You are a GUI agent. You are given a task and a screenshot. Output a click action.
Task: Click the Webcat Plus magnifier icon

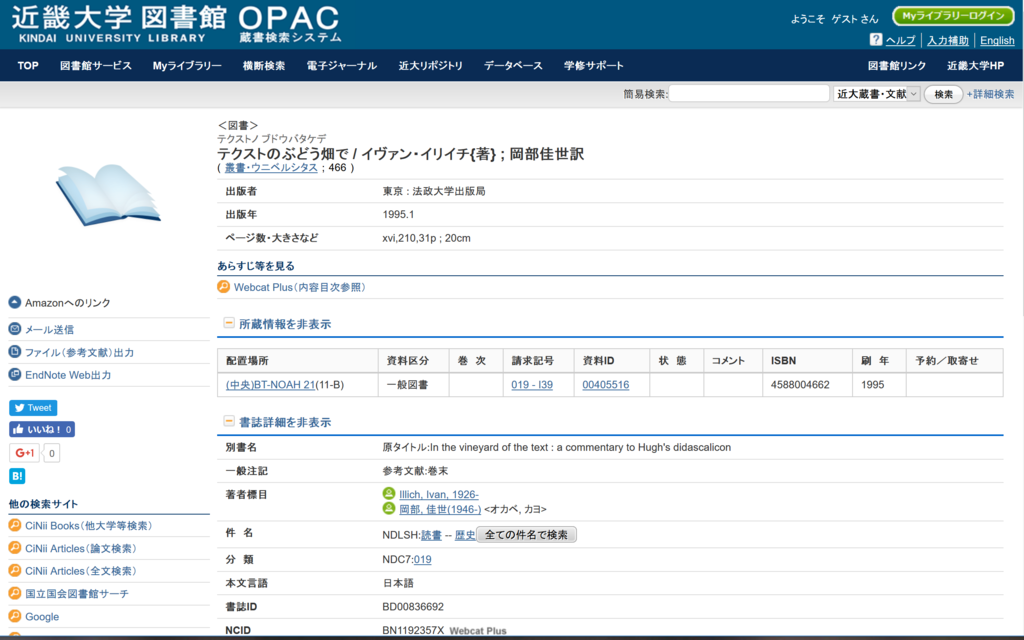[x=223, y=287]
